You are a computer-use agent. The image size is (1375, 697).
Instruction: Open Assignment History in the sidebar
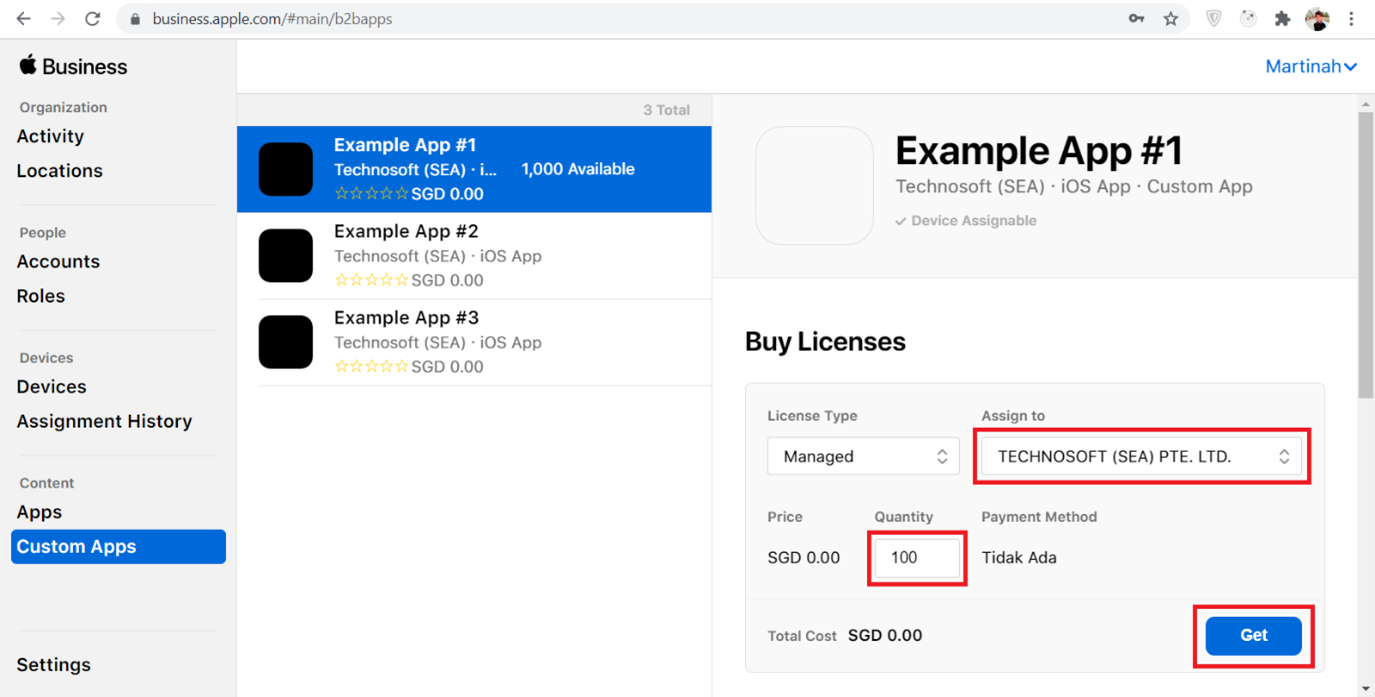pyautogui.click(x=104, y=421)
